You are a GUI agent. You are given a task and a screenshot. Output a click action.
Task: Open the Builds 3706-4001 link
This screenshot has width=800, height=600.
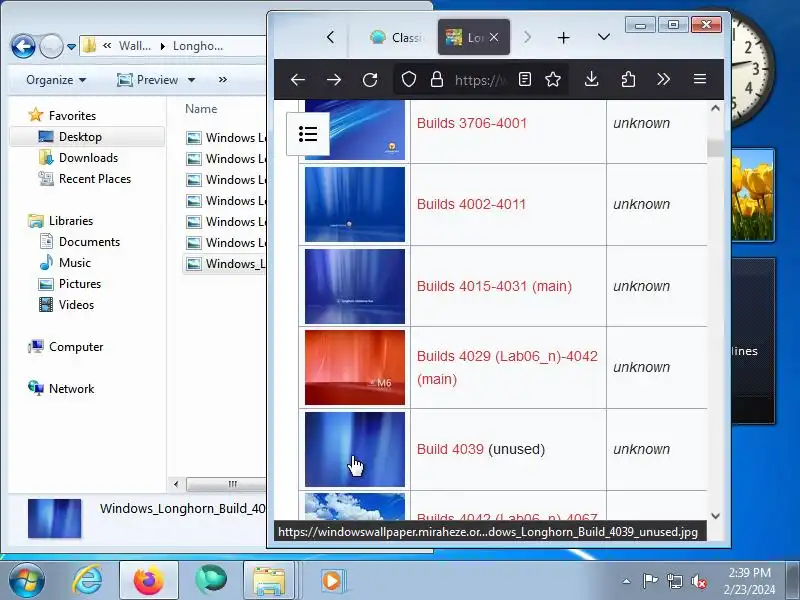471,123
